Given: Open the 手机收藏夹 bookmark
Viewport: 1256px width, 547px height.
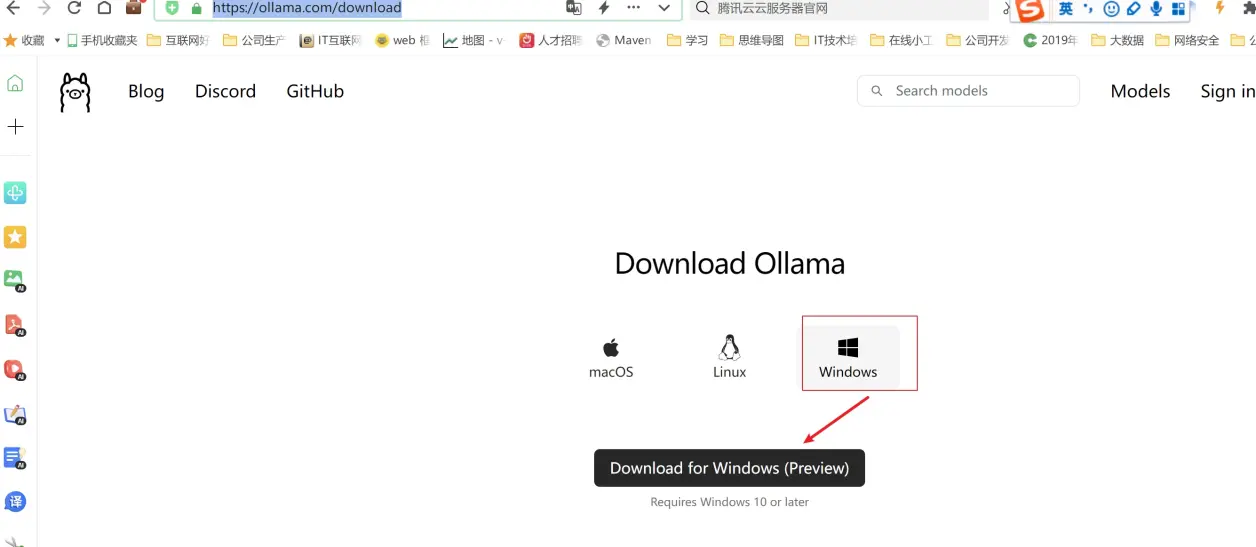Looking at the screenshot, I should click(102, 41).
